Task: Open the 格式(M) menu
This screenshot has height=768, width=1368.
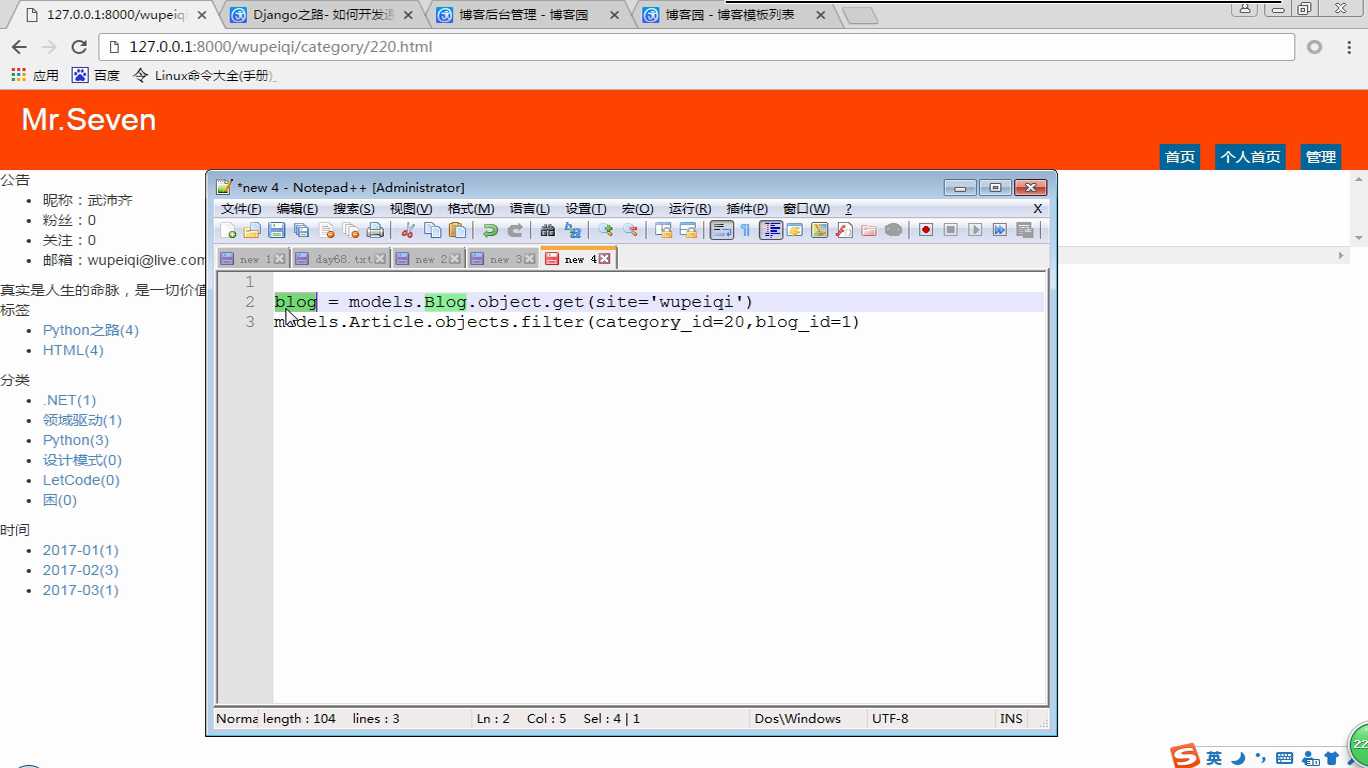Action: 471,209
